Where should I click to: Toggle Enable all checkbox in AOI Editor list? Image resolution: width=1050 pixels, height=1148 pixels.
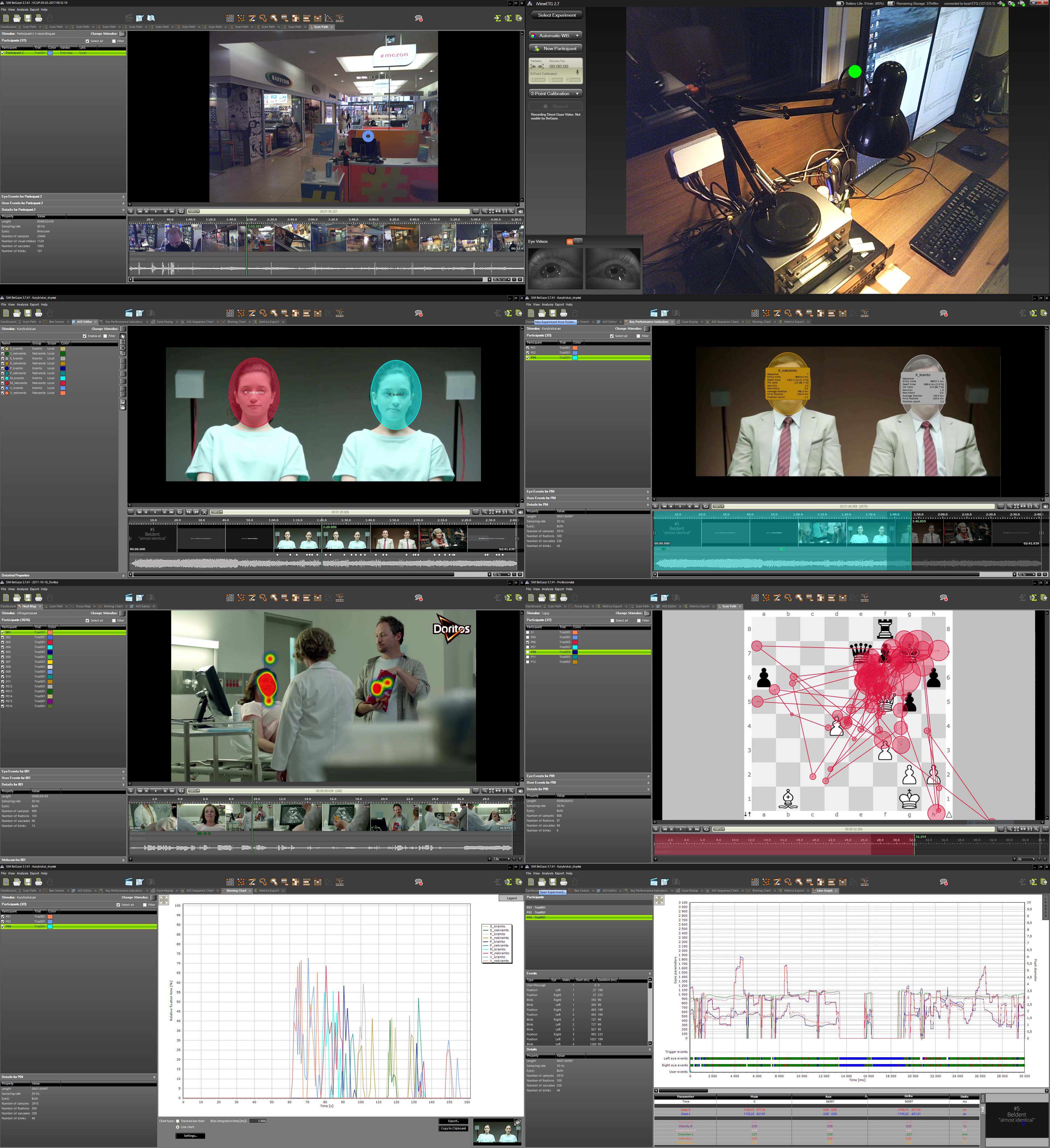tap(85, 336)
